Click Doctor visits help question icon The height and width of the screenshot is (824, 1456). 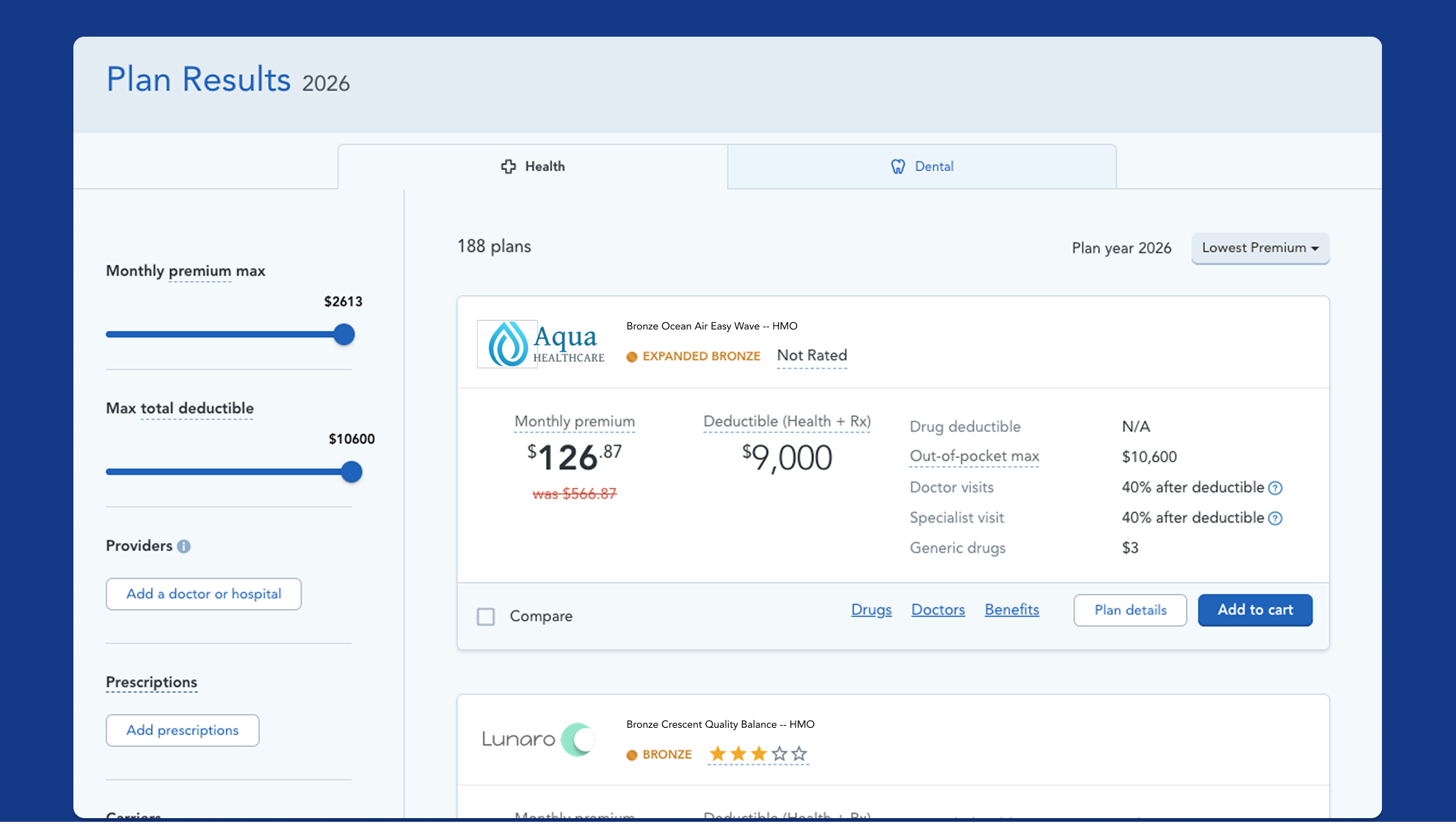(x=1275, y=488)
